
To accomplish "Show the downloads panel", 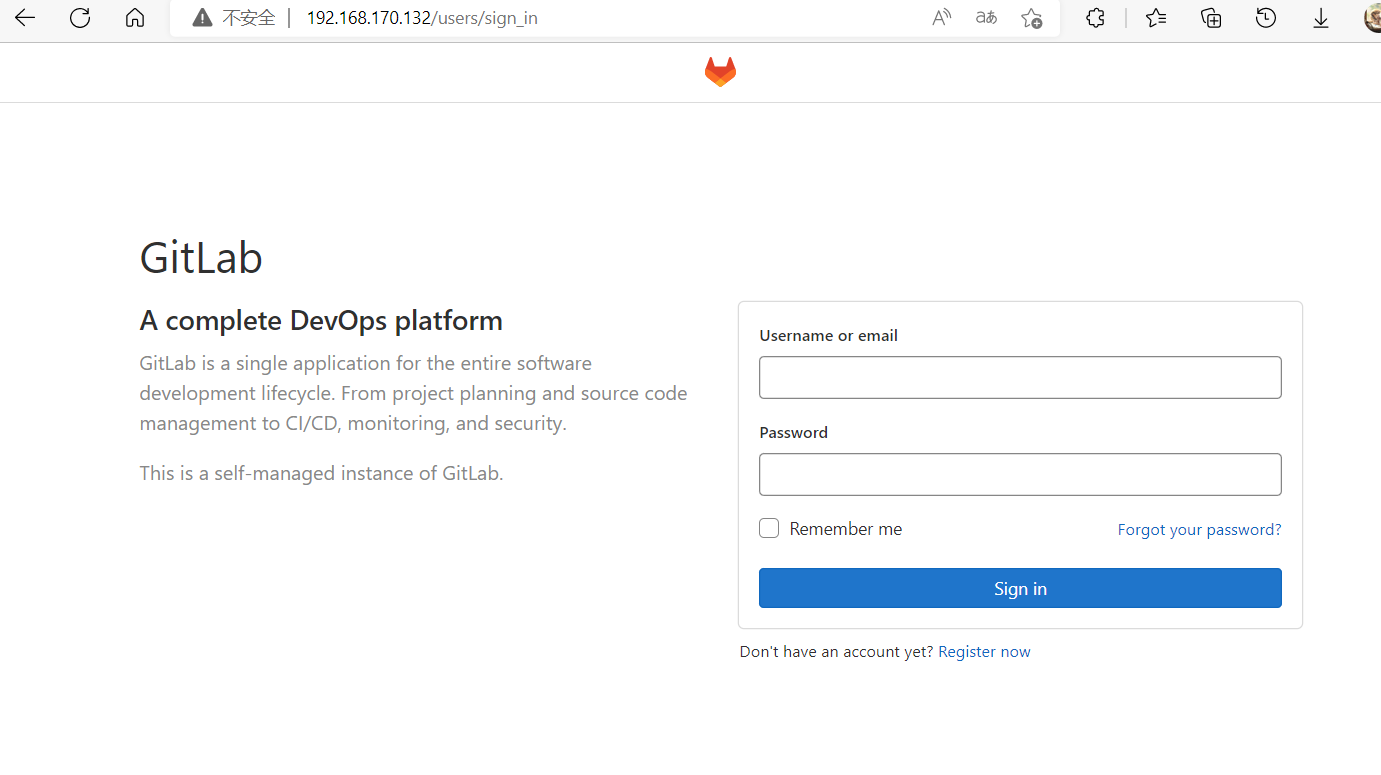I will 1321,18.
